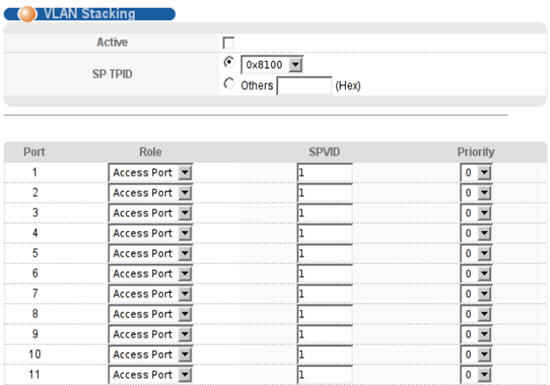
Task: Click the SPVID column header
Action: pos(324,152)
